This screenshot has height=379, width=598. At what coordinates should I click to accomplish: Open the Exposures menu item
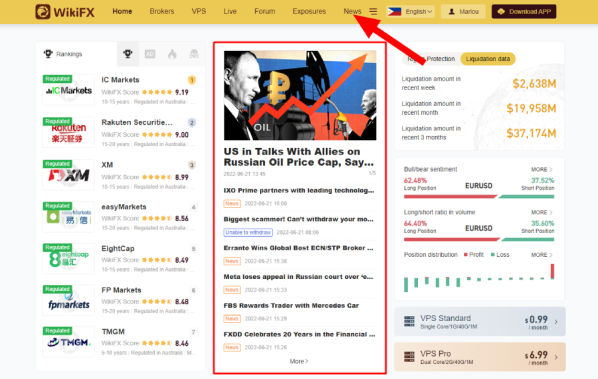(x=309, y=11)
